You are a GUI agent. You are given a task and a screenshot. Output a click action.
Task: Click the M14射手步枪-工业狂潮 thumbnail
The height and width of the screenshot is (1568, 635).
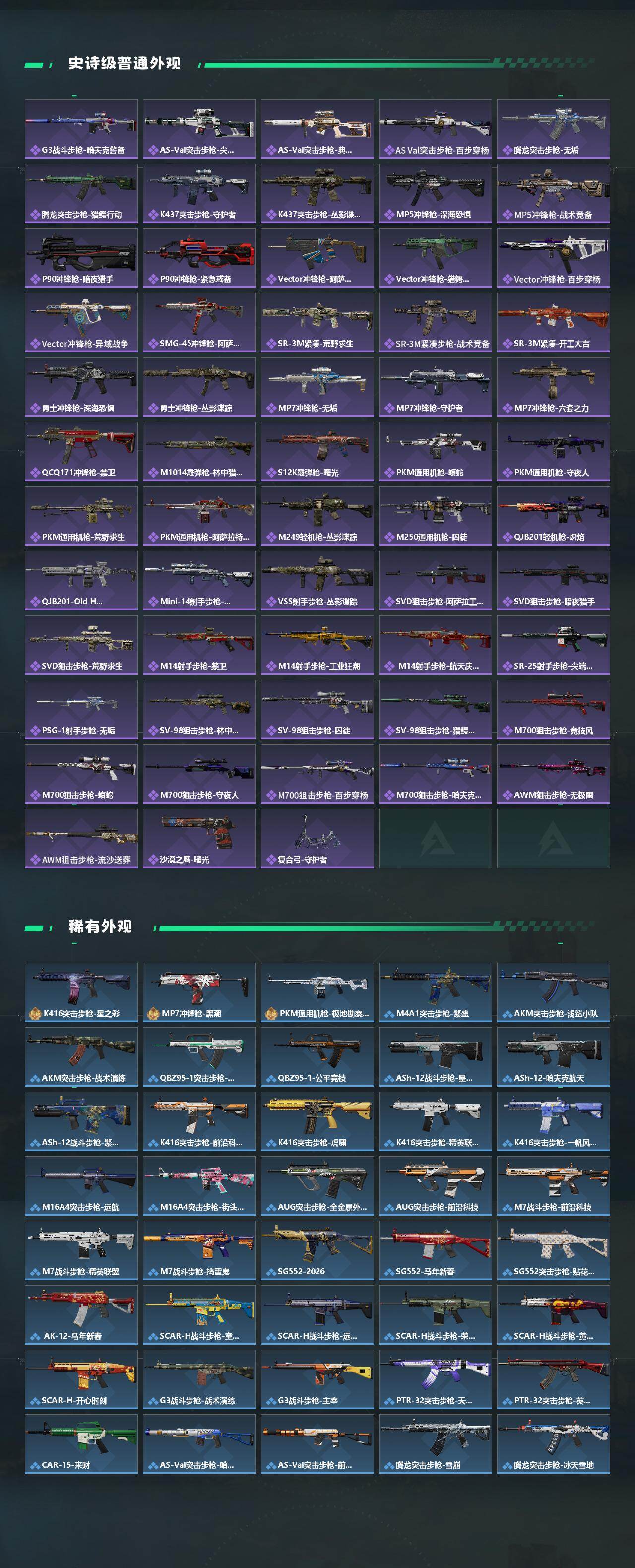317,645
